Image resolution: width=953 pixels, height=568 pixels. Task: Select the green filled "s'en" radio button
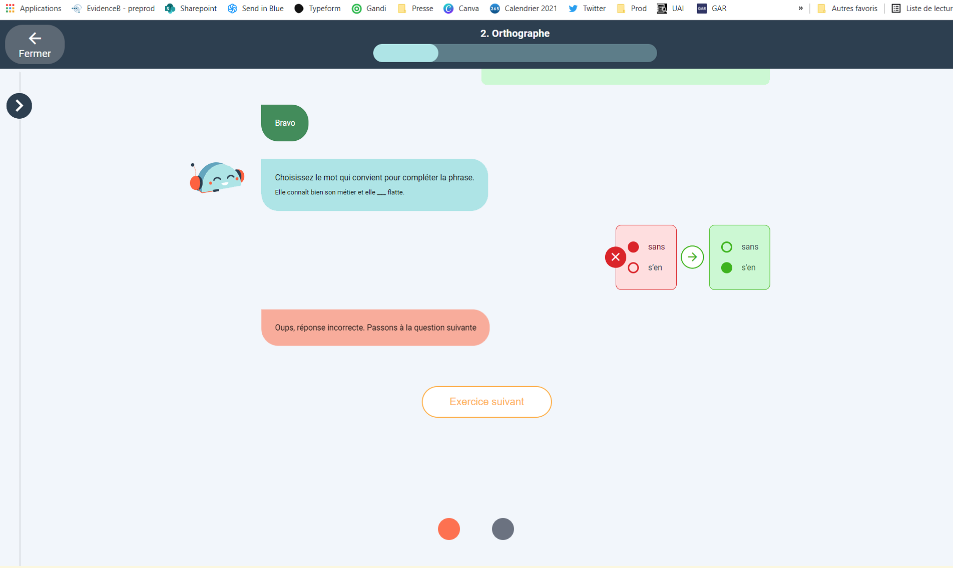(x=726, y=267)
